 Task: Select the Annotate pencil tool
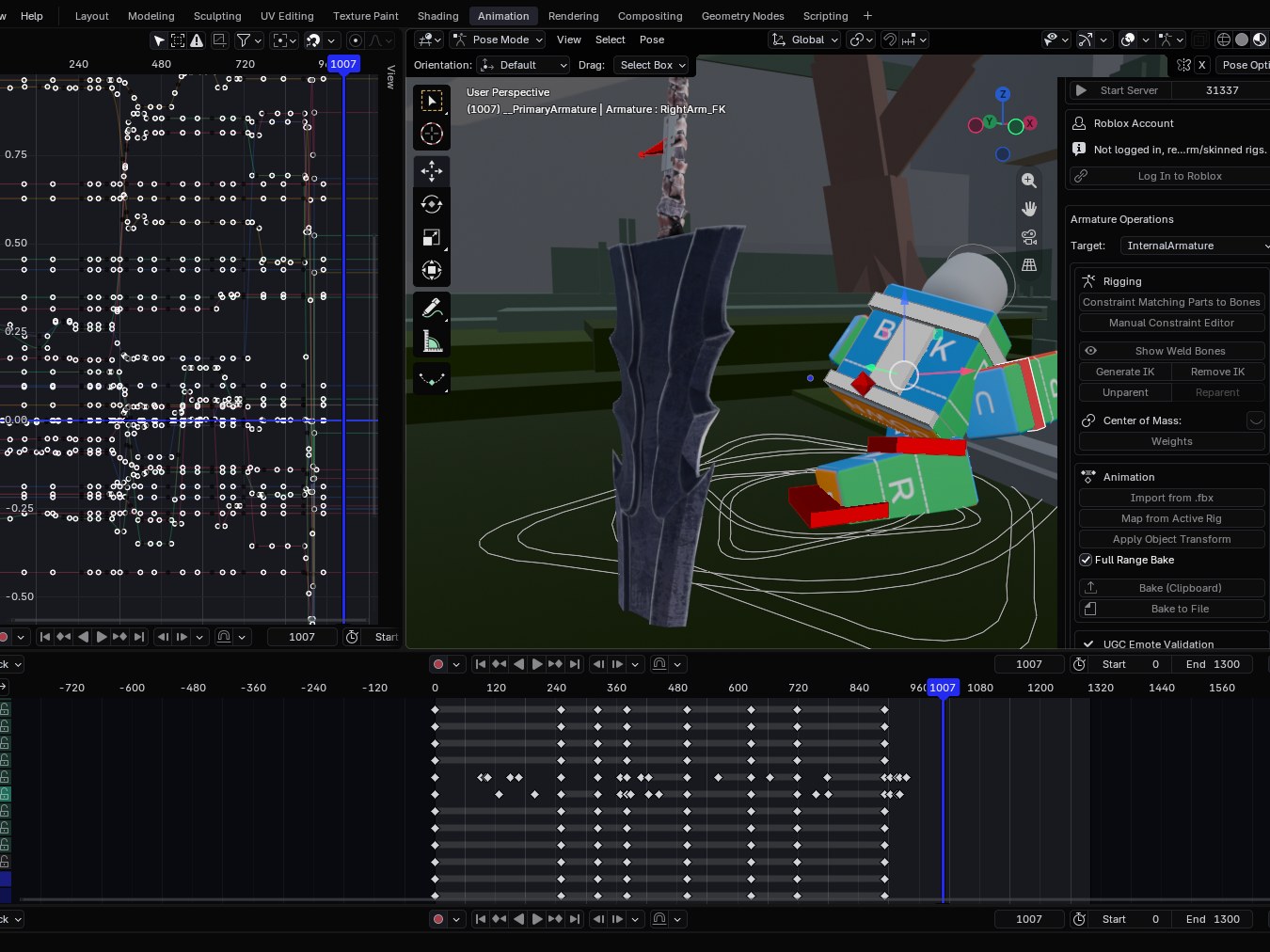tap(432, 308)
